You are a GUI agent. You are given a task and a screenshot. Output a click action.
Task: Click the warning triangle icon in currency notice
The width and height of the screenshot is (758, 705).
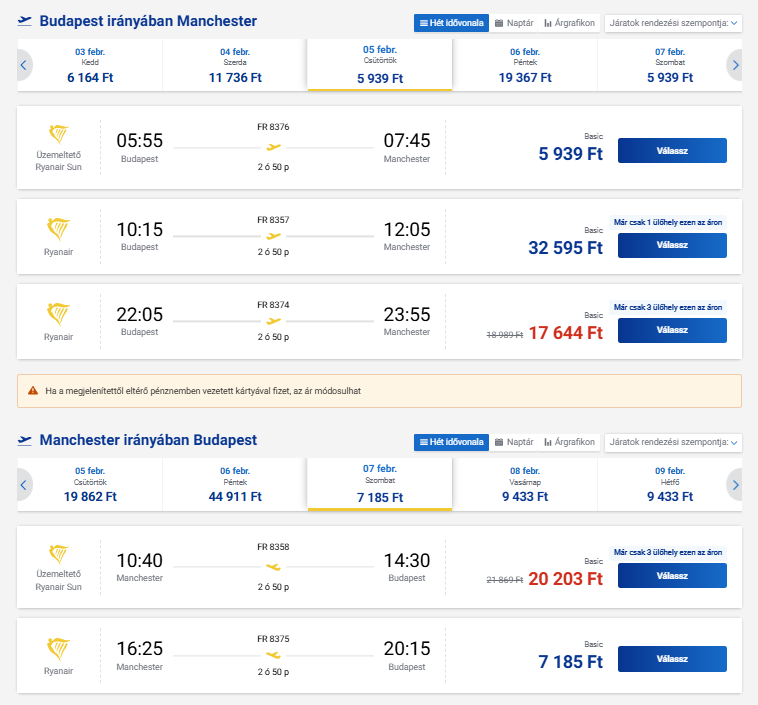point(33,391)
